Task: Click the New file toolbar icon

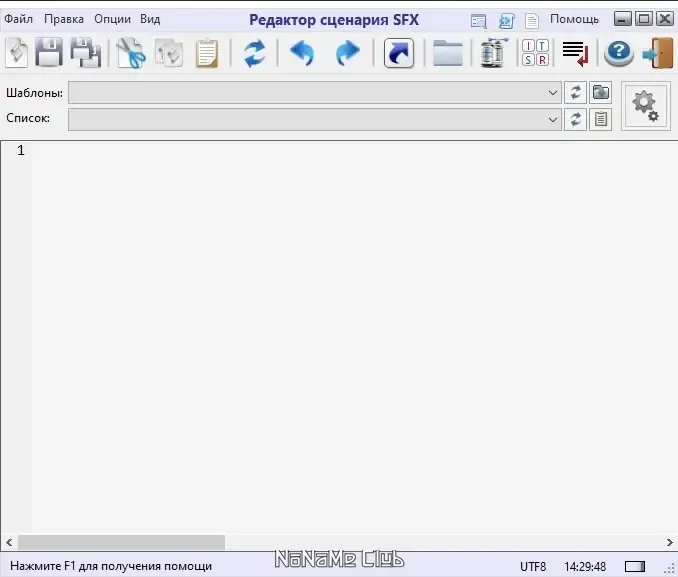Action: click(x=17, y=53)
